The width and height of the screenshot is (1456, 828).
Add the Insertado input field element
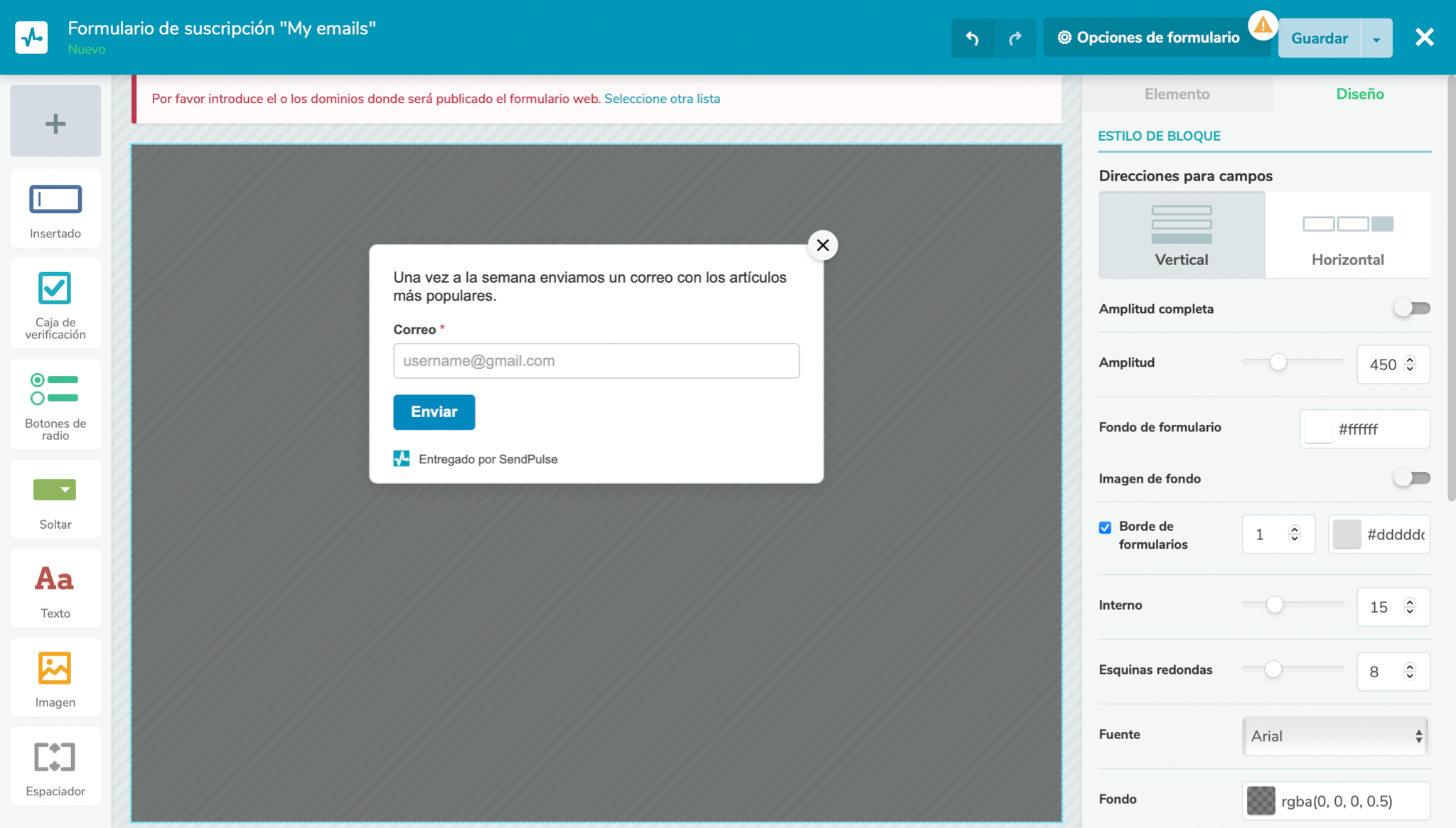55,209
